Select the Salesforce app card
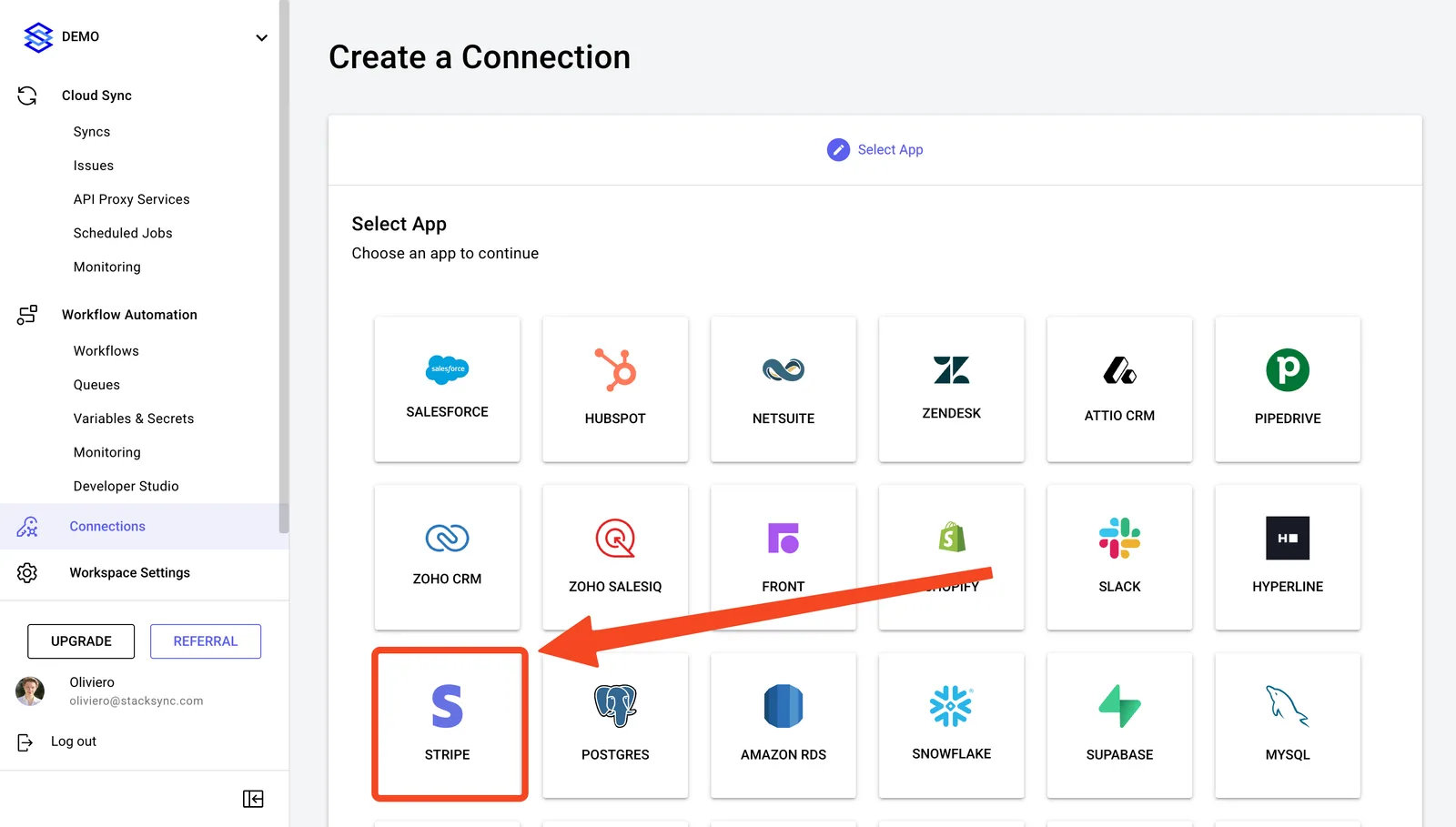The height and width of the screenshot is (827, 1456). pos(447,389)
